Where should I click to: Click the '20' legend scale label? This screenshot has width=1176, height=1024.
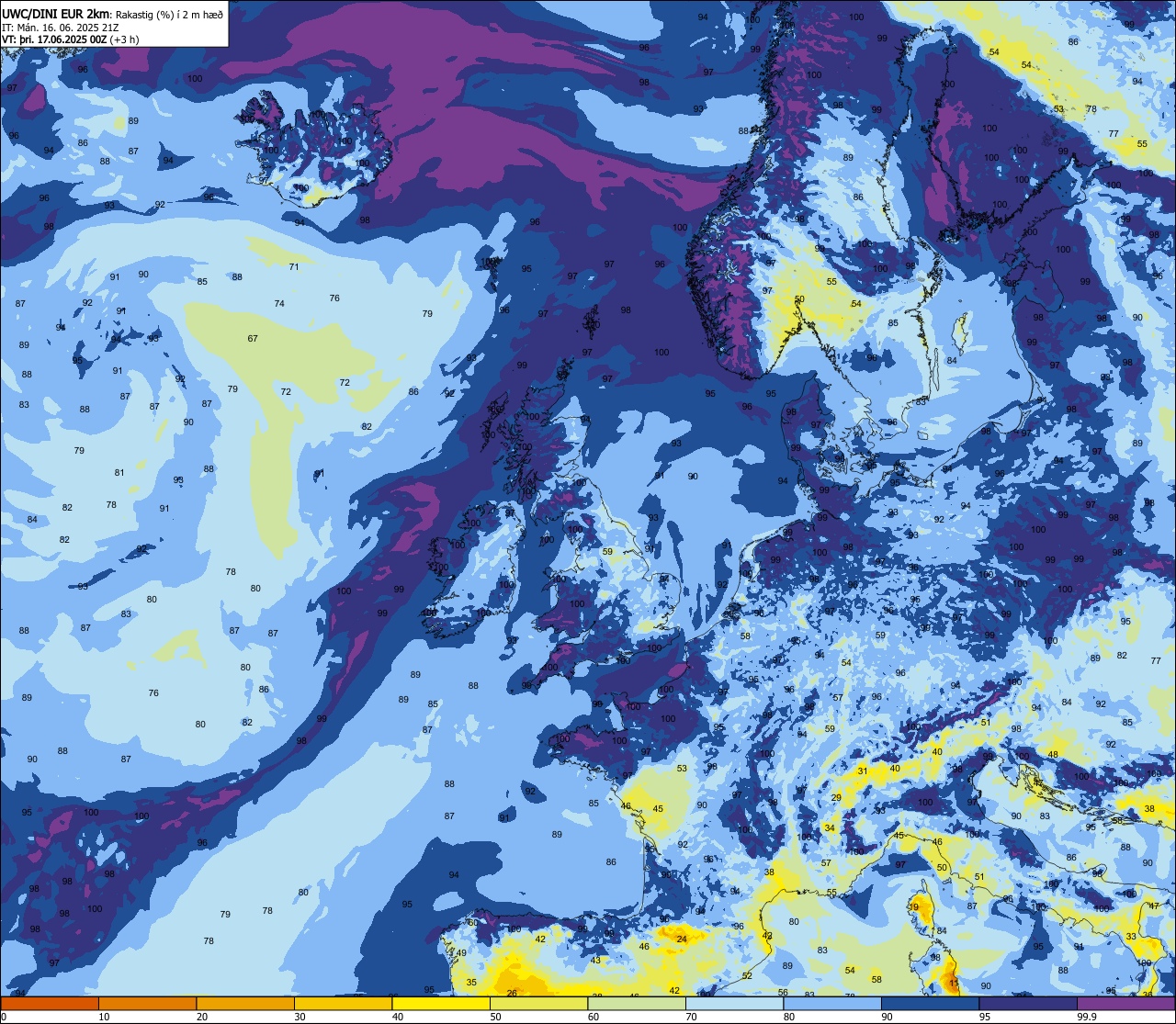coord(202,1017)
